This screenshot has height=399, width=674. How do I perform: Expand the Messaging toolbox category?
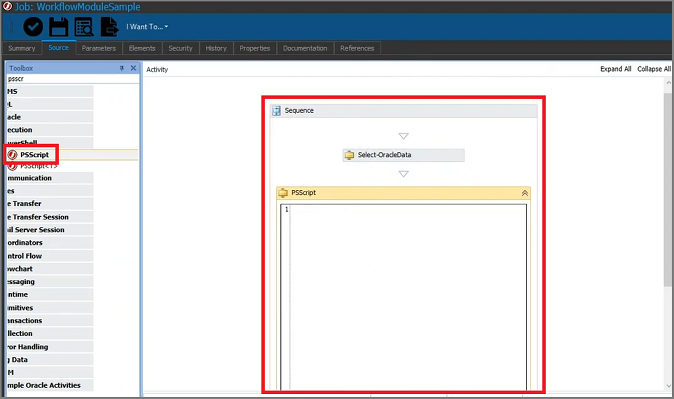(50, 282)
